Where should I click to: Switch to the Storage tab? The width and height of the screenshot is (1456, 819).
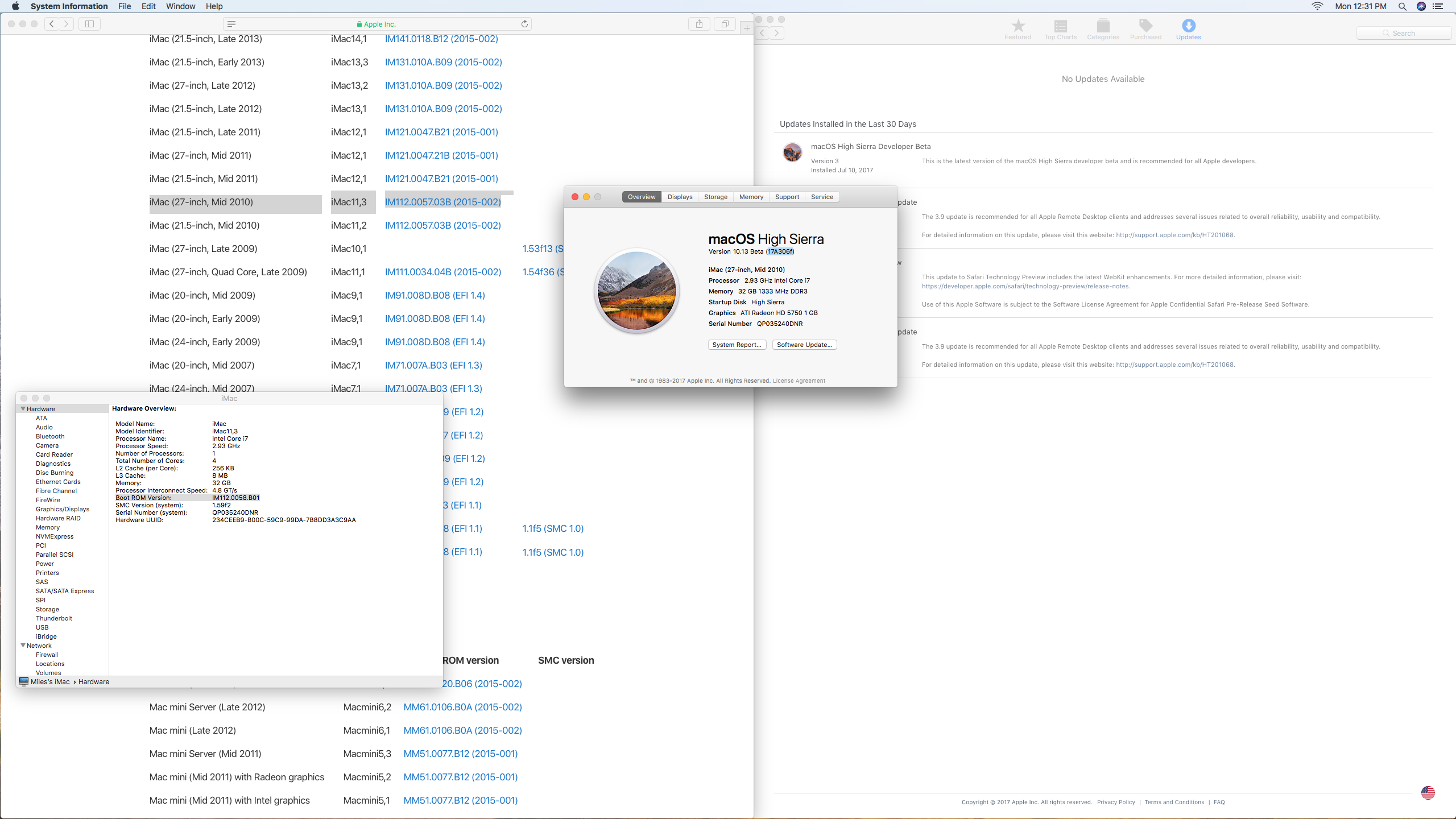click(715, 197)
